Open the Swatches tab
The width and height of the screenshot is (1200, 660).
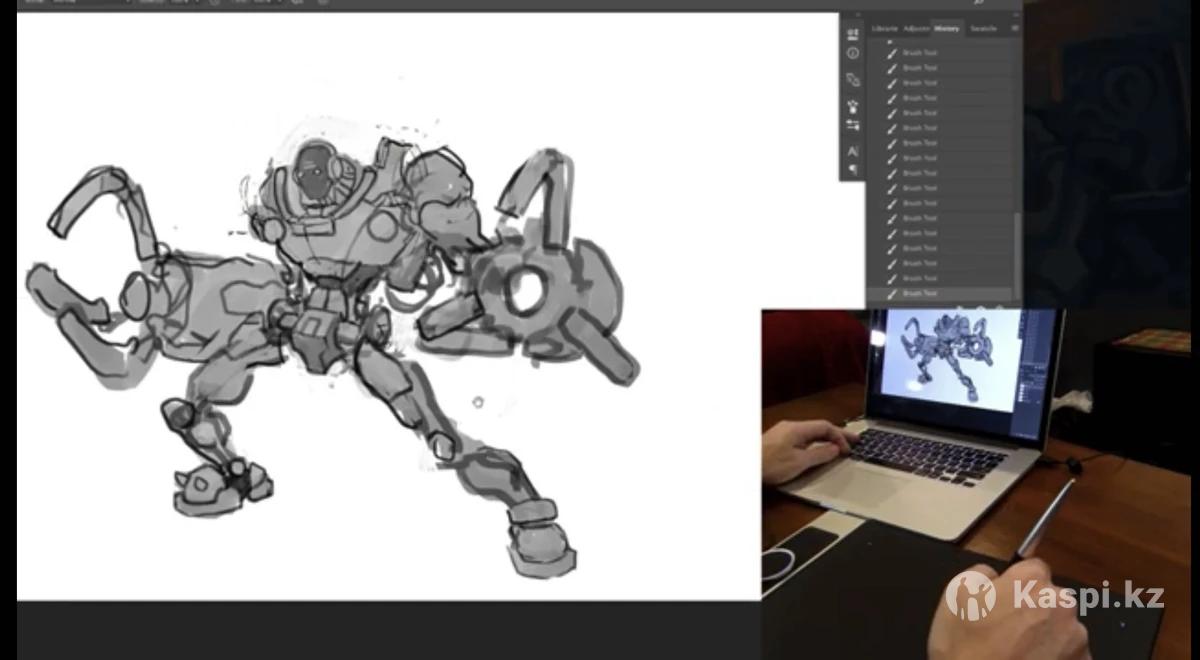tap(983, 28)
